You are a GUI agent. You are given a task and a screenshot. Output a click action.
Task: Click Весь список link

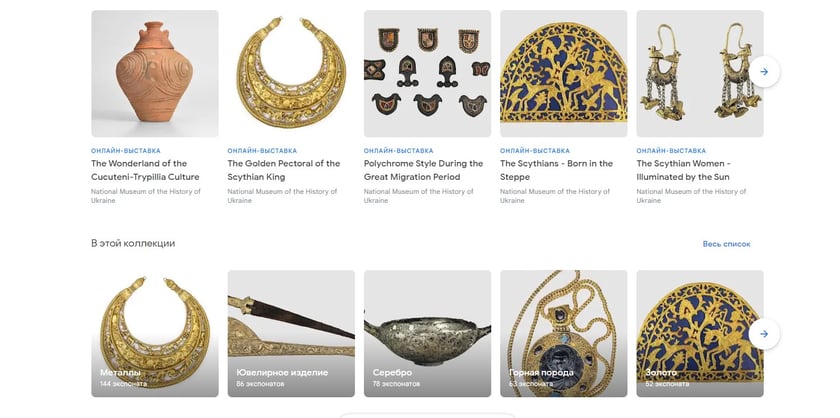coord(726,244)
